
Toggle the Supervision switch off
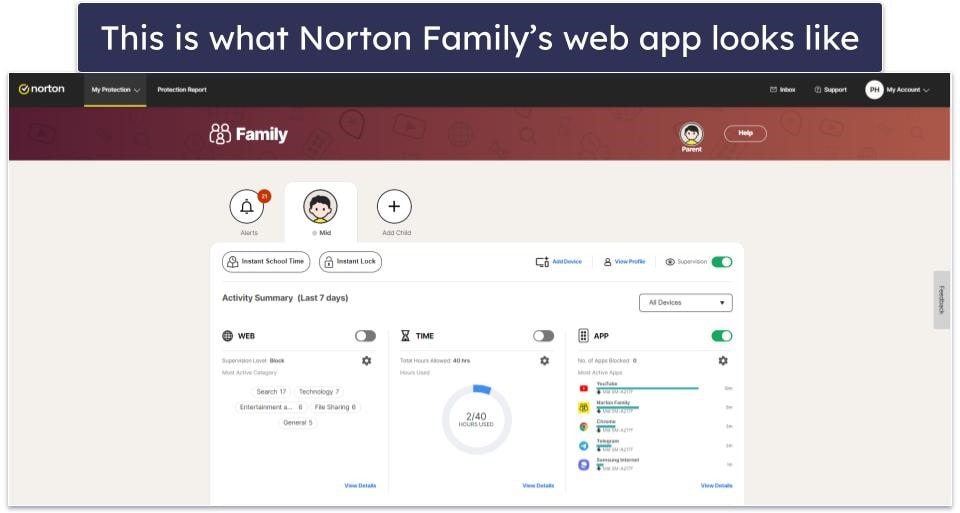[x=722, y=262]
